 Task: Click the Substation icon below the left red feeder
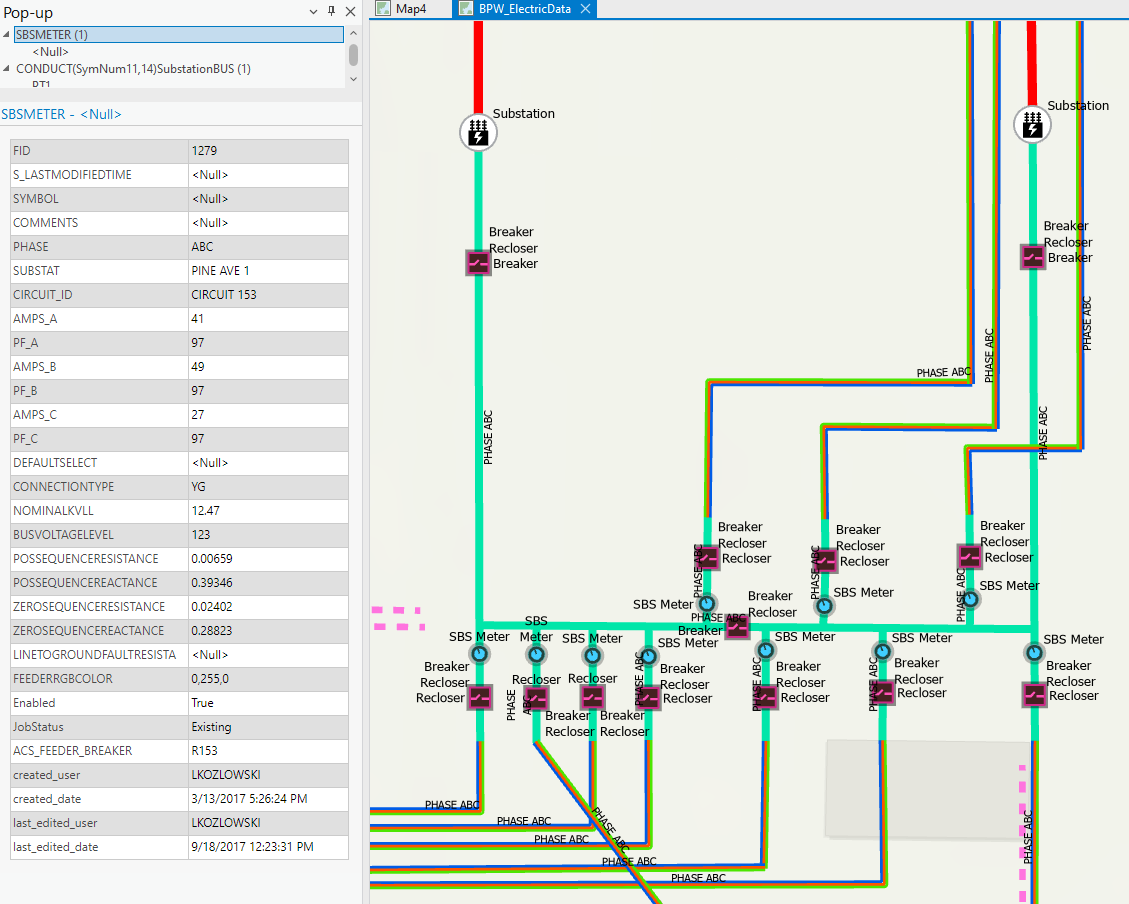(x=478, y=131)
